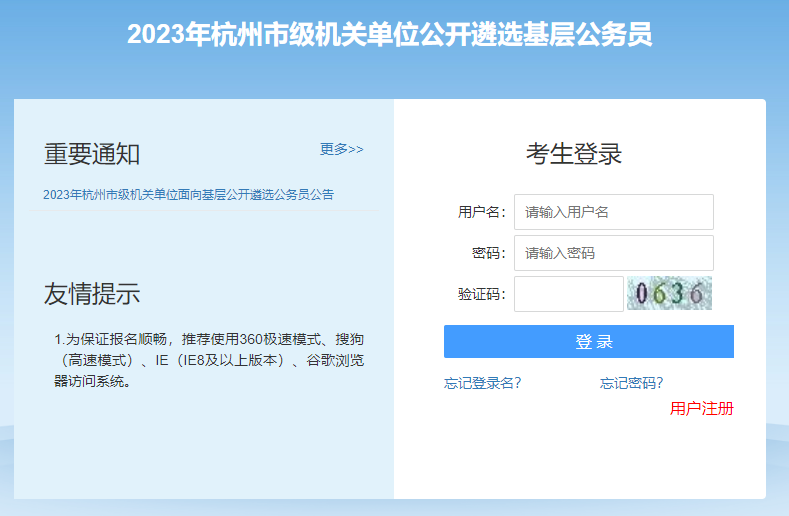Refresh the 0636 captcha image

coord(669,294)
